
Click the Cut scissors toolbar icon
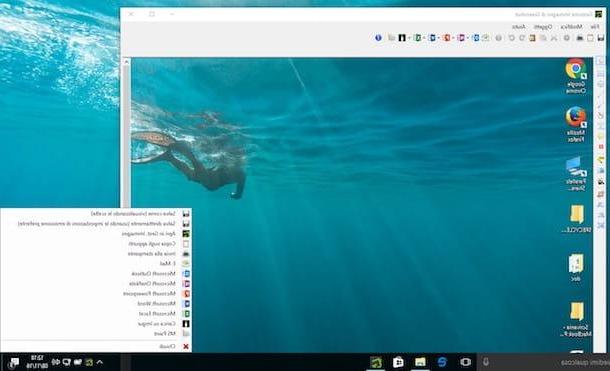pos(554,38)
